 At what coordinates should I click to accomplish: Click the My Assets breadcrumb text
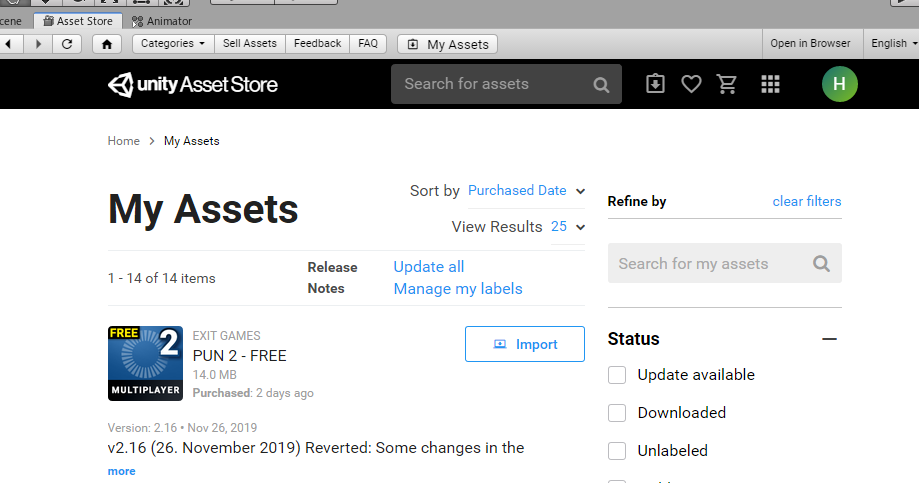click(x=192, y=141)
